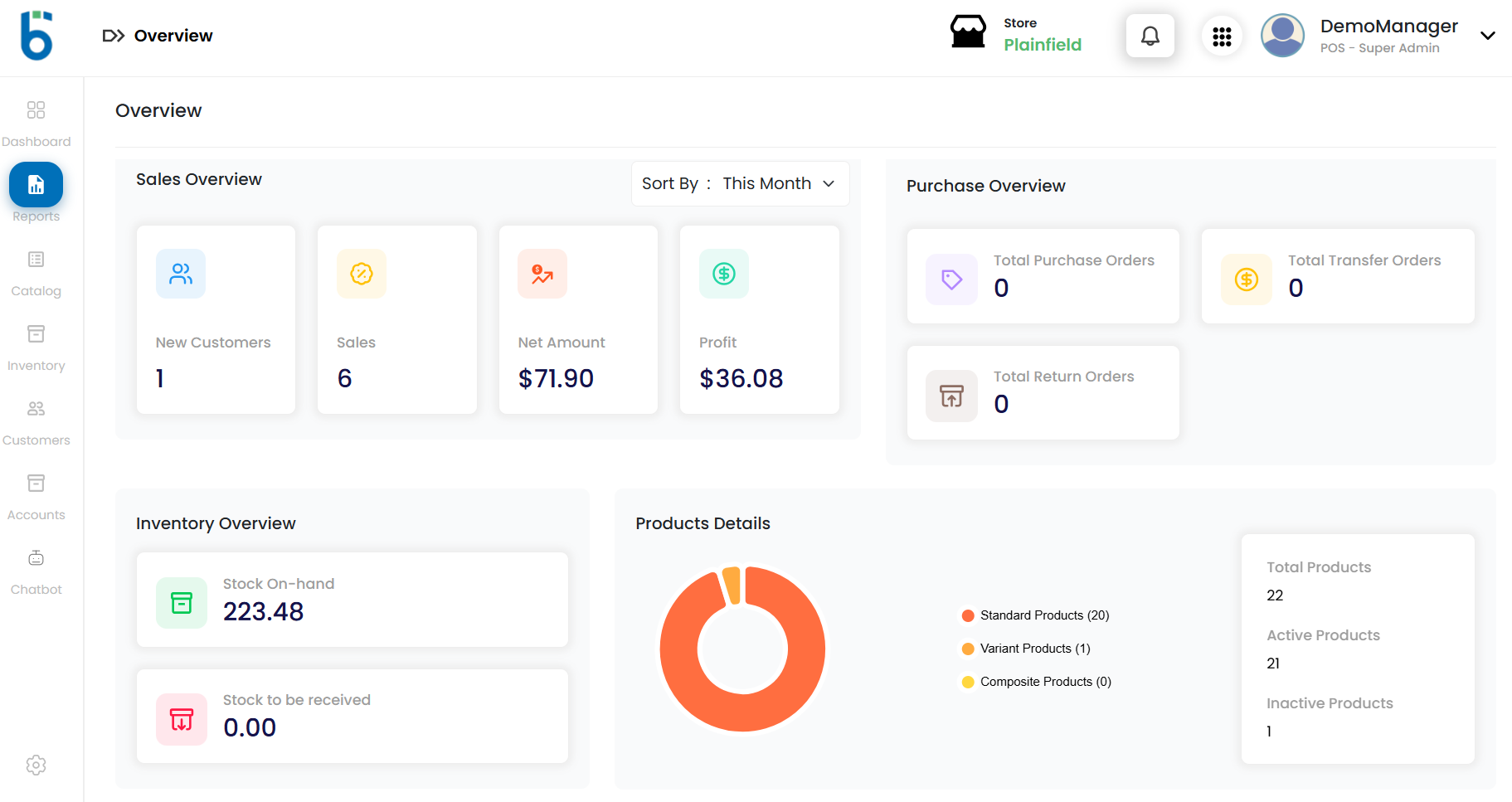Viewport: 1512px width, 802px height.
Task: Open notifications bell
Action: (1150, 36)
